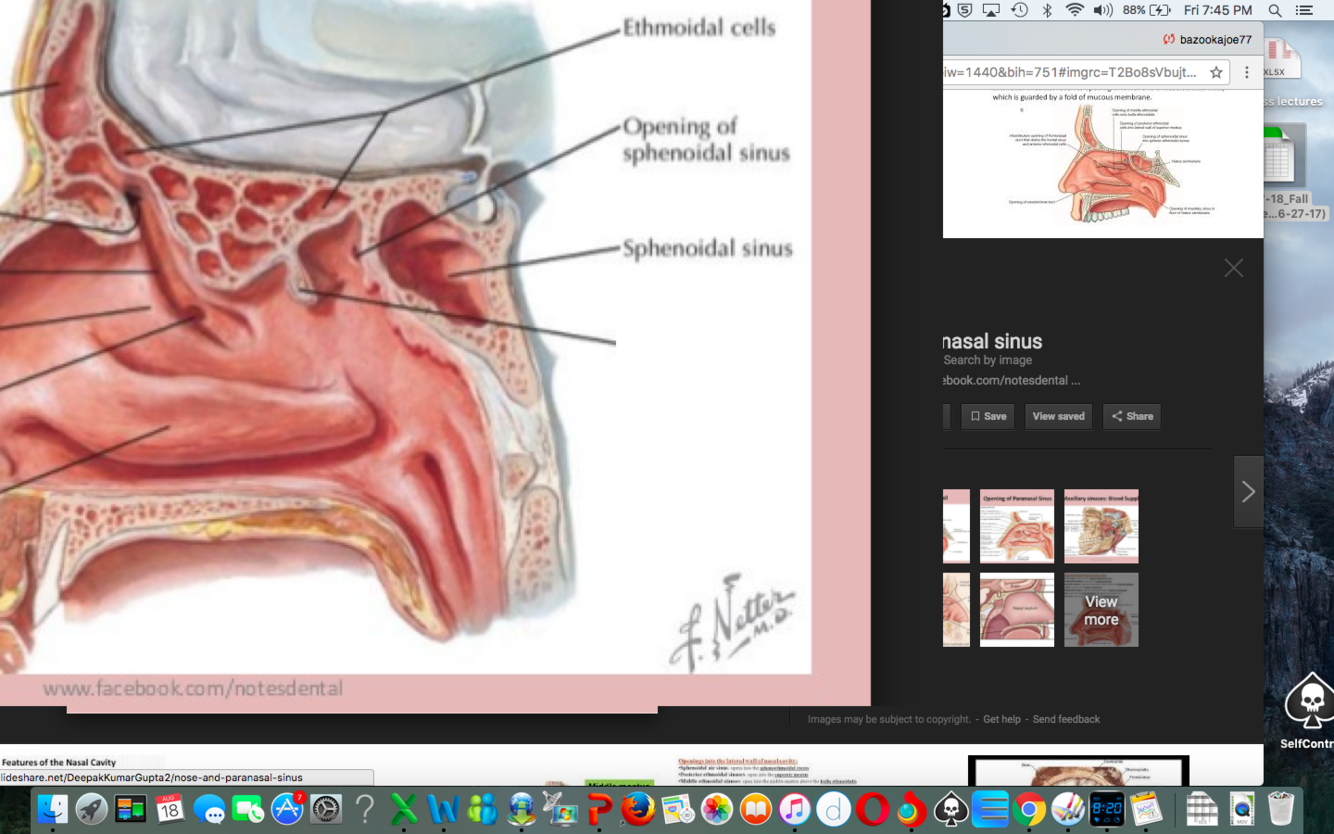Click the Ethmoidal cells label
Viewport: 1334px width, 834px height.
pos(699,27)
